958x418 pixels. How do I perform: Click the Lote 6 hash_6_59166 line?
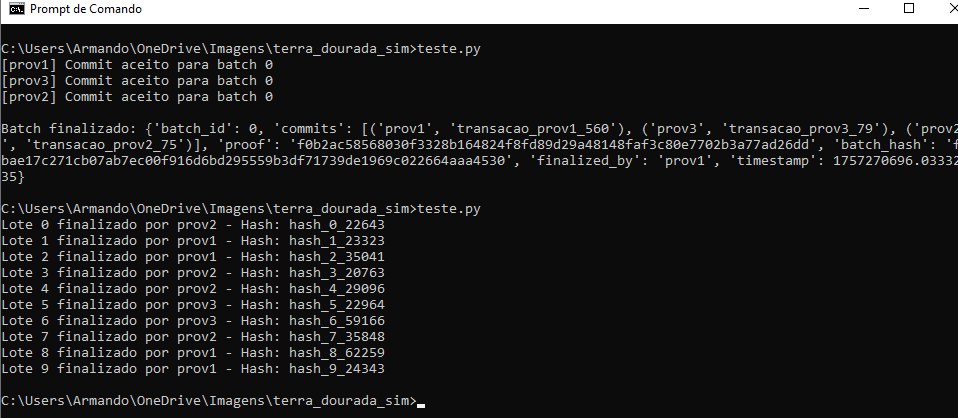coord(193,321)
